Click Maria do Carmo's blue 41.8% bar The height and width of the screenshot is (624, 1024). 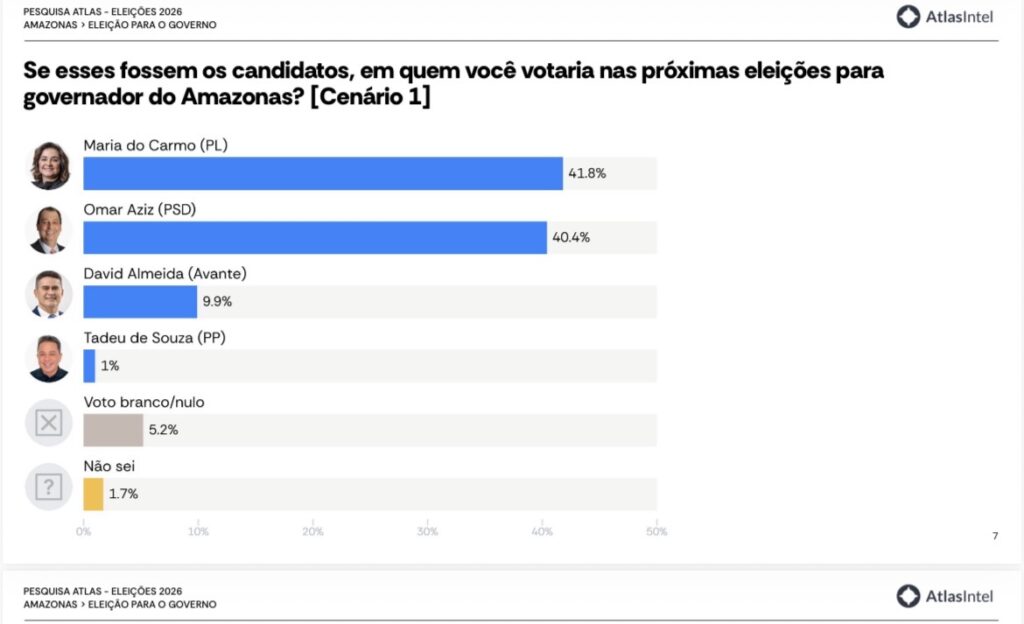[322, 174]
